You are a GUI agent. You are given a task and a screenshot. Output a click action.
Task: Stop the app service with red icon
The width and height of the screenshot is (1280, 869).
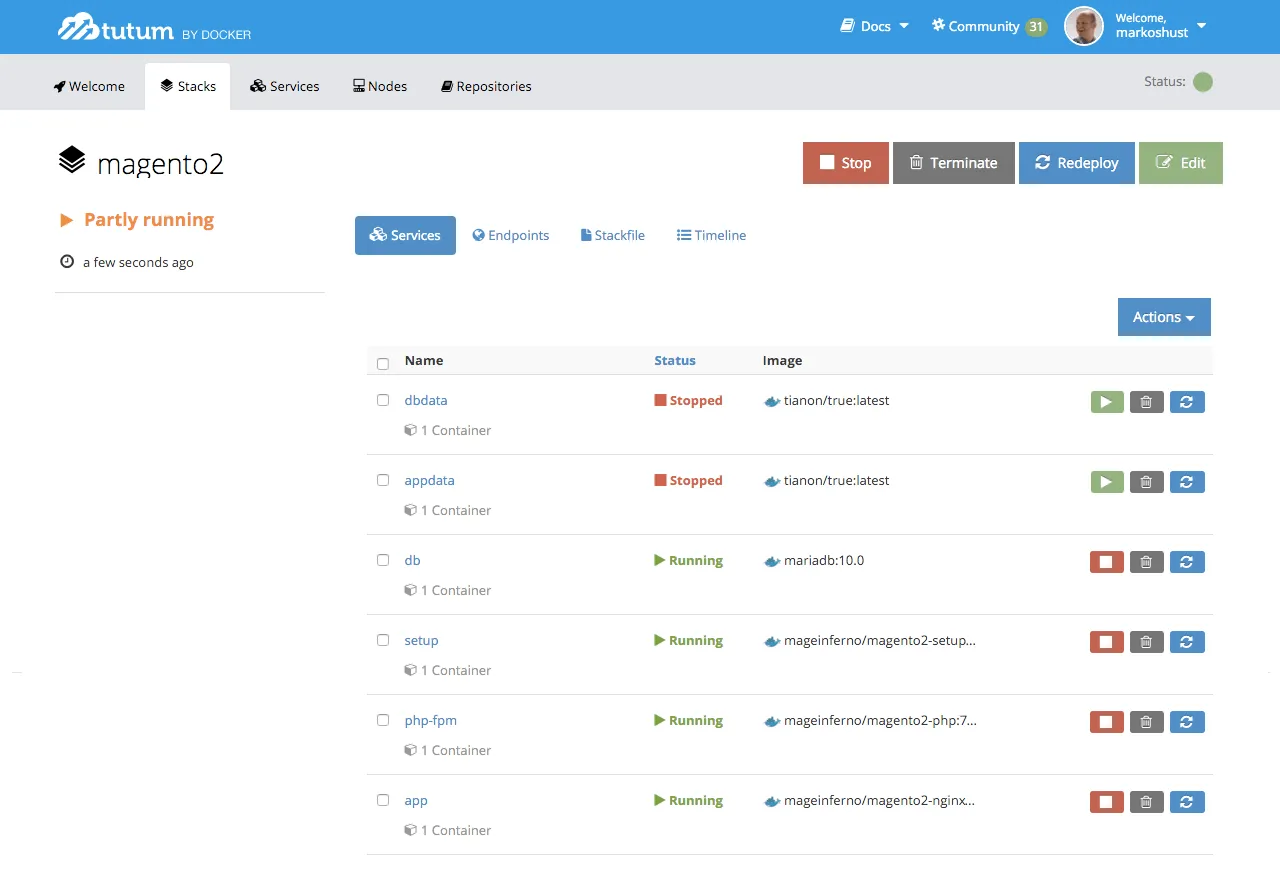click(1106, 802)
